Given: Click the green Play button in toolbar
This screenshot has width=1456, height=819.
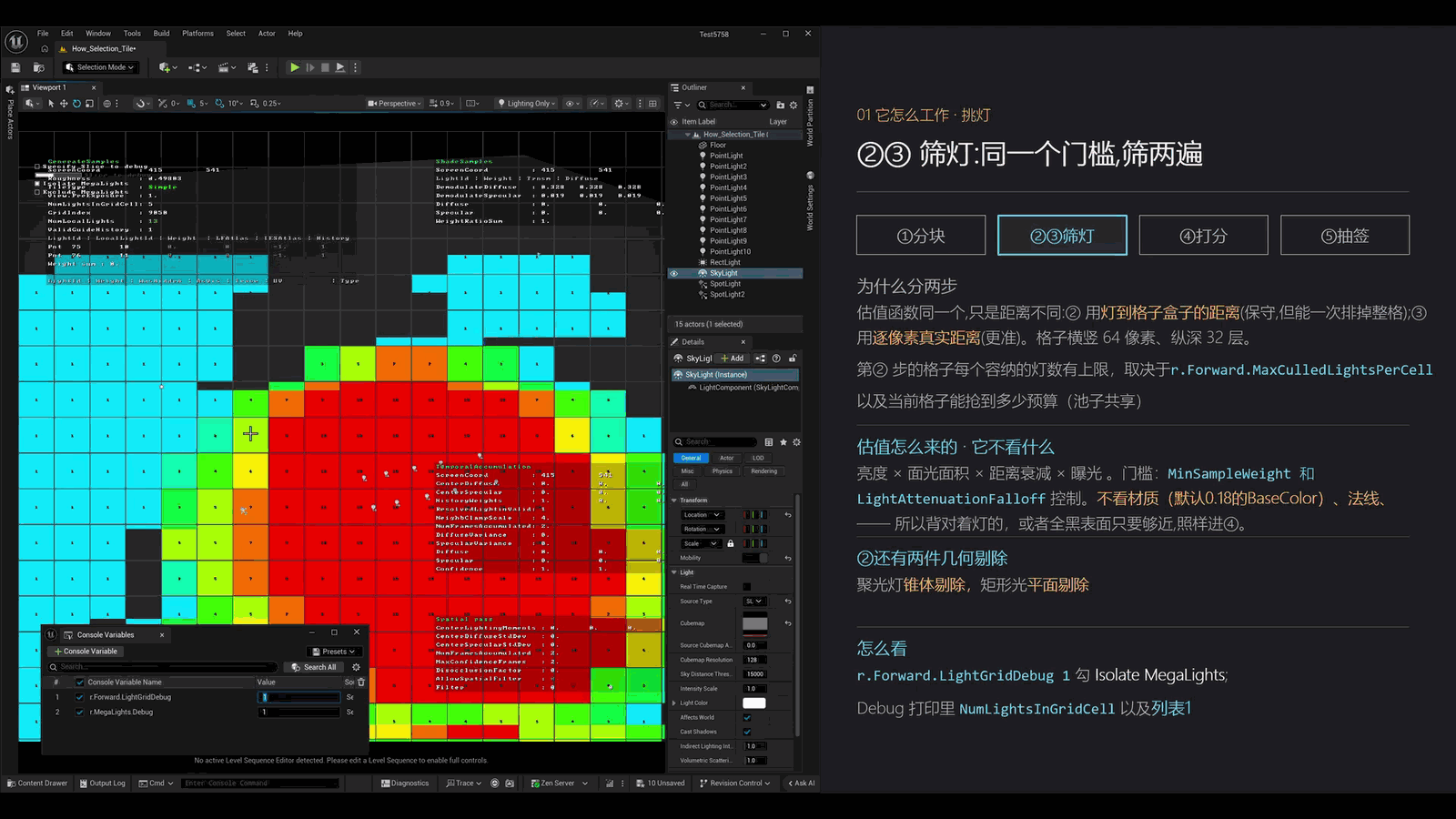Looking at the screenshot, I should click(x=294, y=67).
